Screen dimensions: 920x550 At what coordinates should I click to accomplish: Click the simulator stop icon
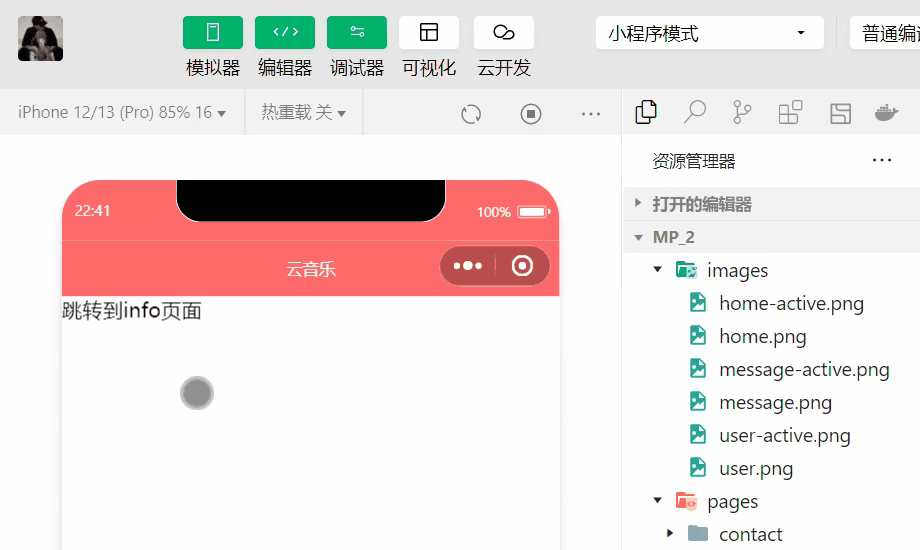pos(531,114)
